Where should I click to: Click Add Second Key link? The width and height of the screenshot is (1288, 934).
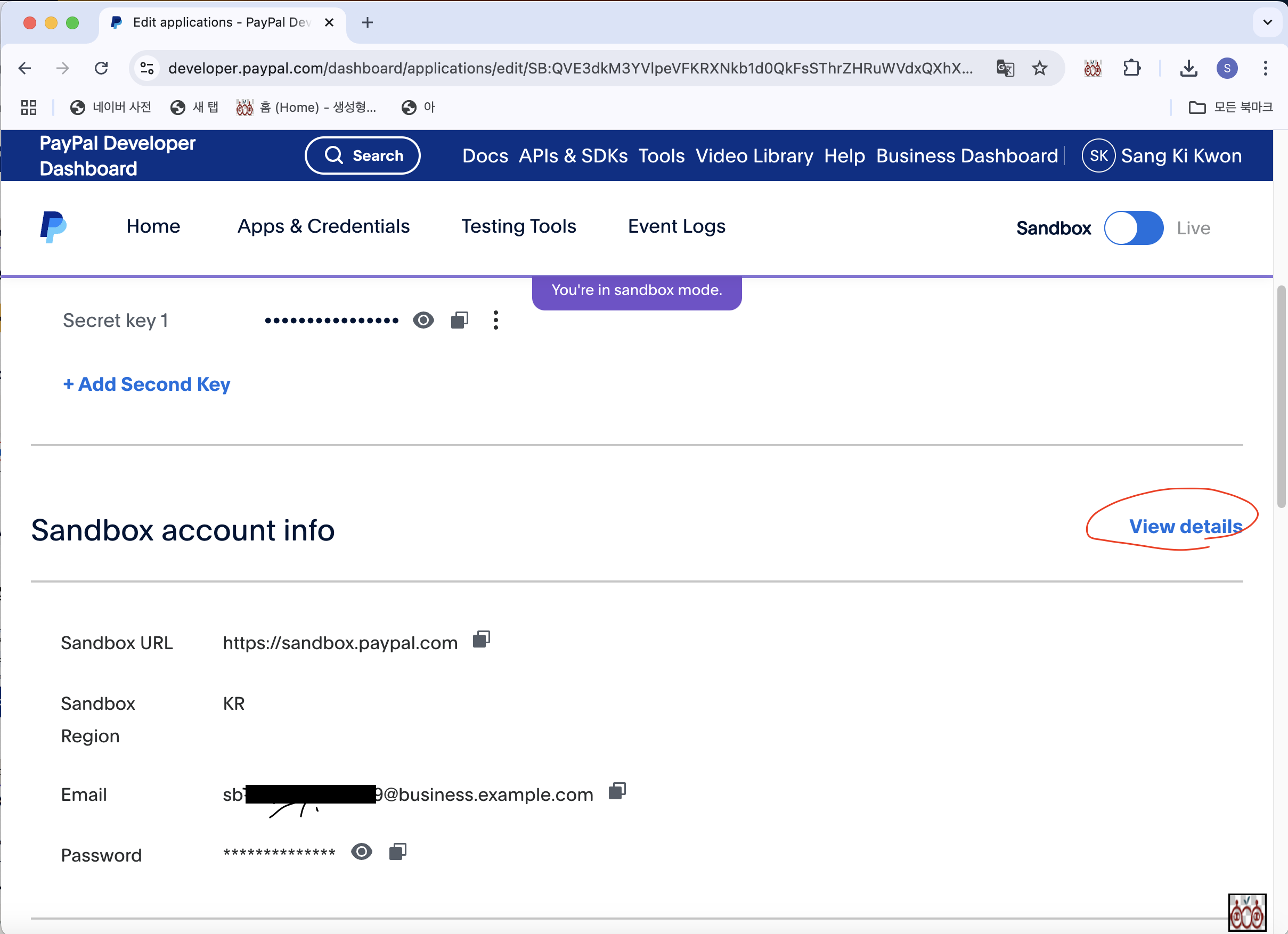146,384
